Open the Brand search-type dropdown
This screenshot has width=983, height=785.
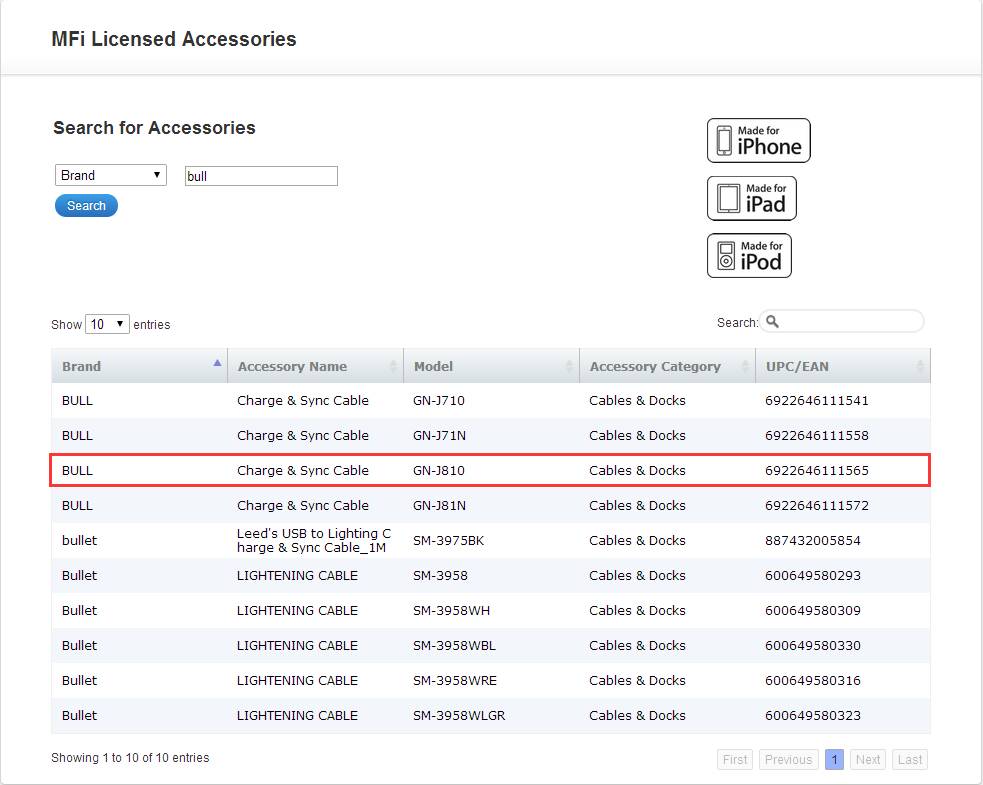point(111,175)
